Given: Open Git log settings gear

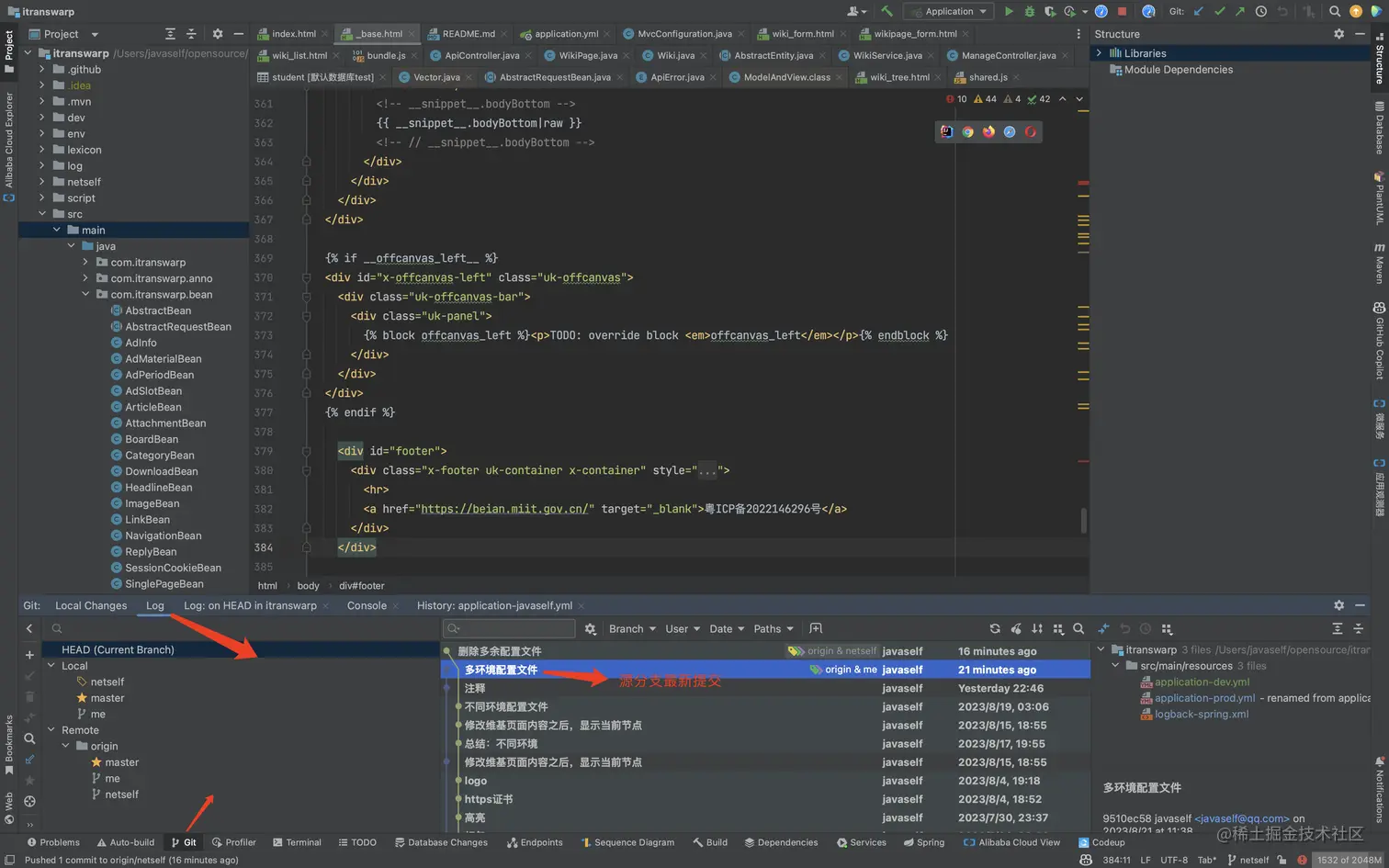Looking at the screenshot, I should (x=590, y=628).
